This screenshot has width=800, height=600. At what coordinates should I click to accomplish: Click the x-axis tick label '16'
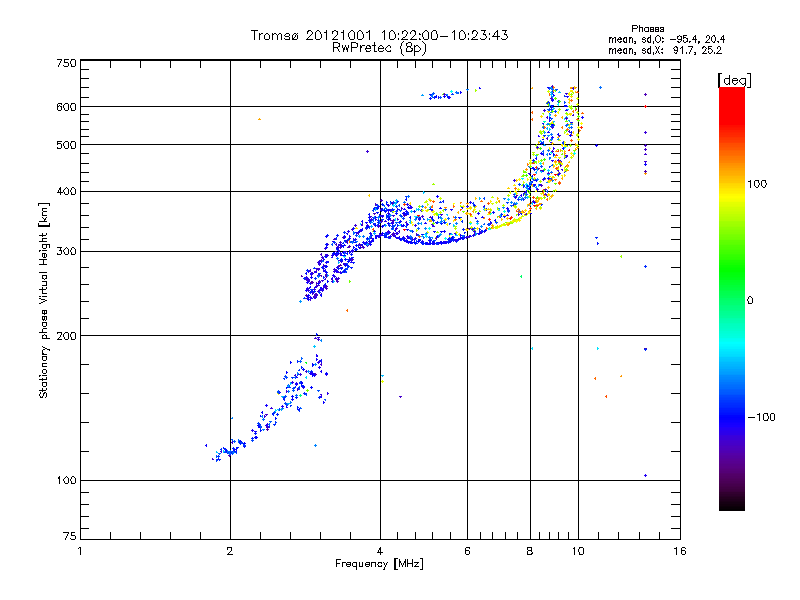pyautogui.click(x=680, y=551)
